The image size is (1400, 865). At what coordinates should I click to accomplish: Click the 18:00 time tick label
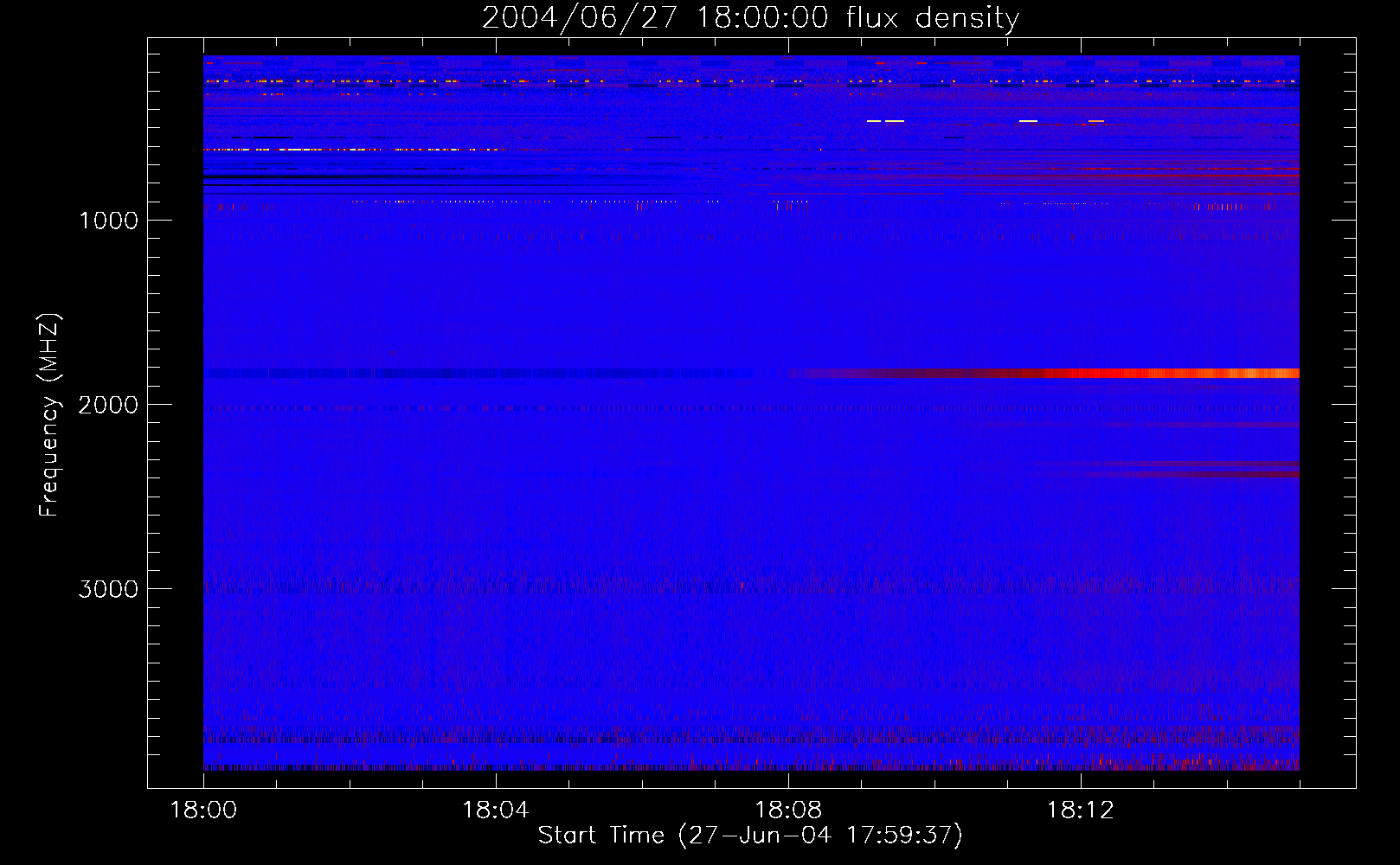click(204, 811)
